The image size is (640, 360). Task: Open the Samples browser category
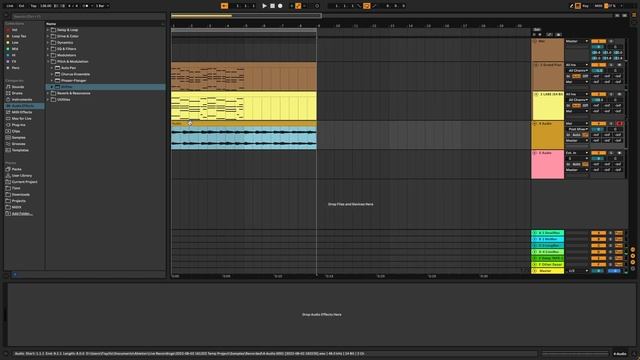[18, 138]
